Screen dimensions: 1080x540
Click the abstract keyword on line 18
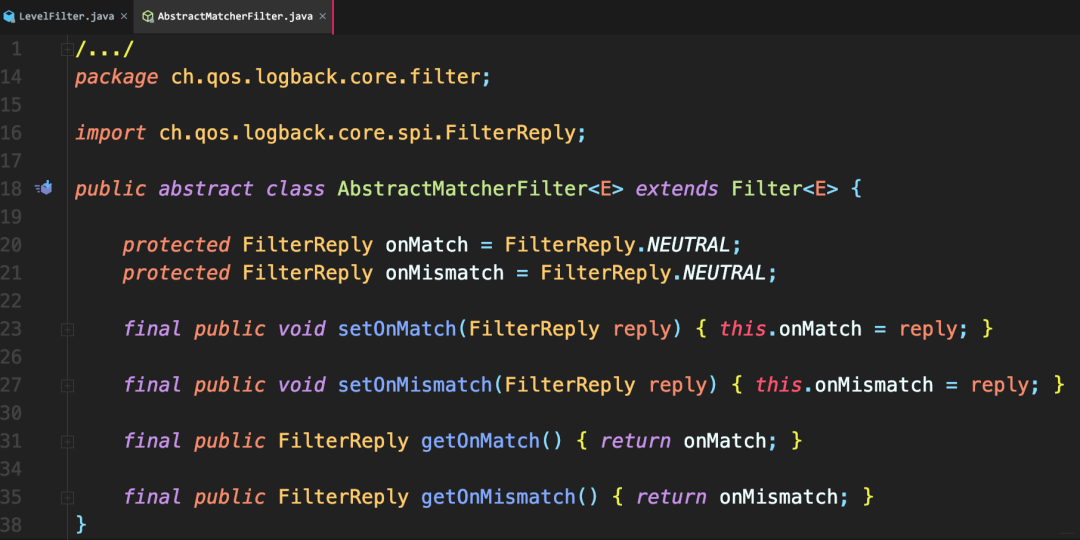pyautogui.click(x=206, y=188)
